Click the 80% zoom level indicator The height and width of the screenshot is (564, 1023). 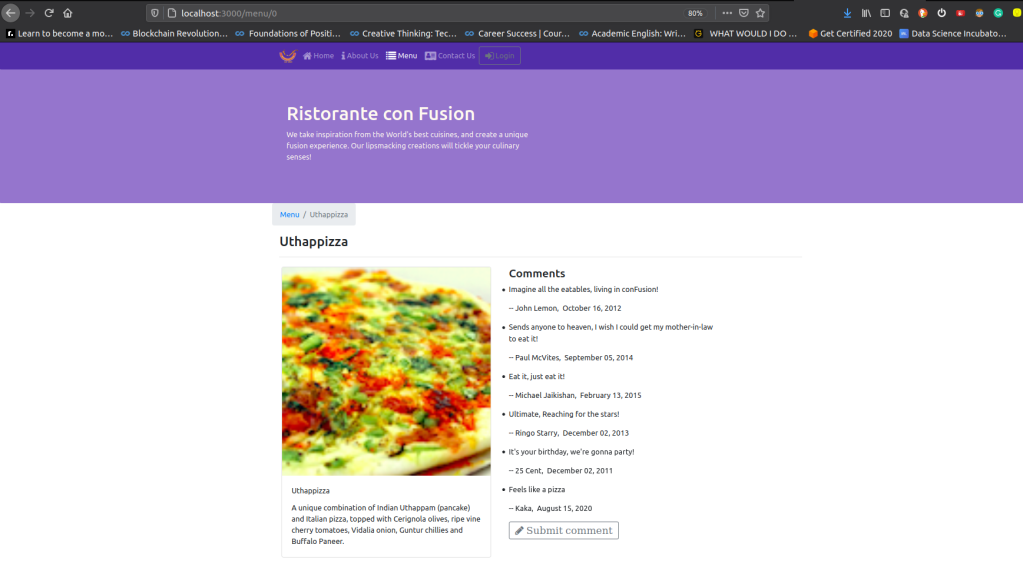coord(695,13)
